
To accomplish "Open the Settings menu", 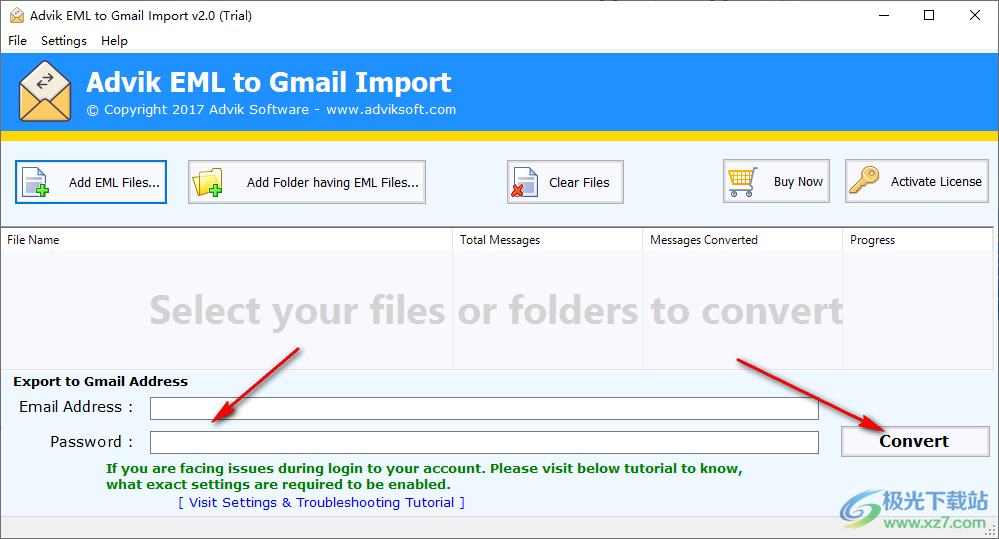I will 64,41.
